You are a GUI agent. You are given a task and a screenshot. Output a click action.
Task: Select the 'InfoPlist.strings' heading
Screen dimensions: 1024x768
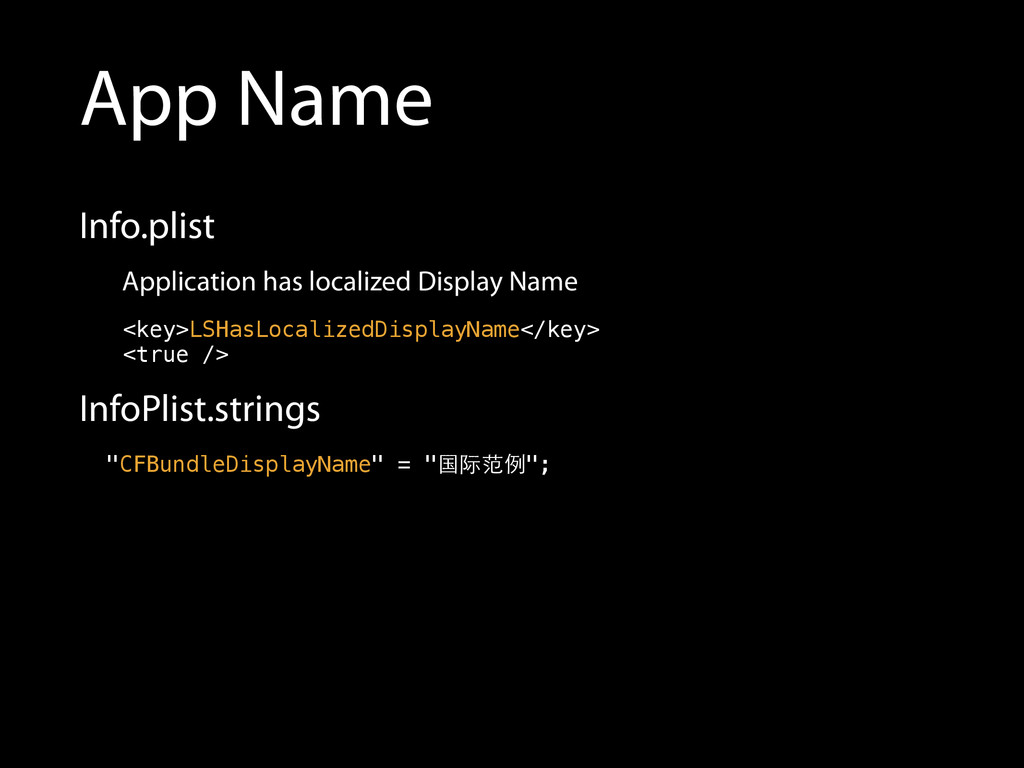(x=200, y=410)
